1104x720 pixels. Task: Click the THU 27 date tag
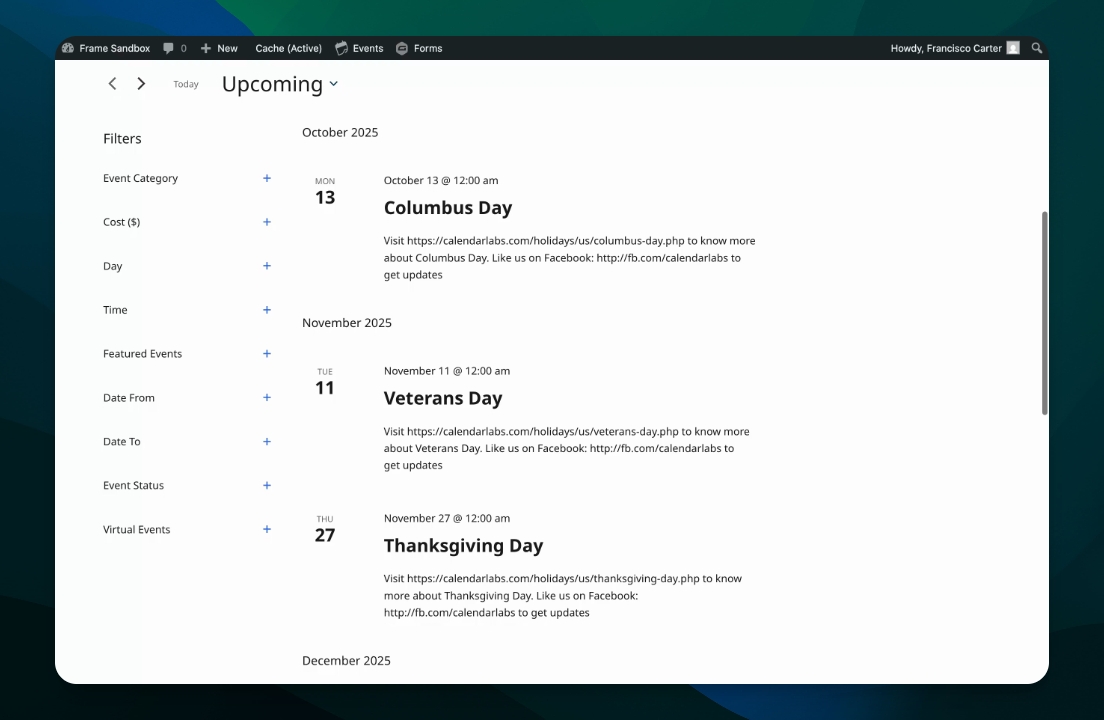325,529
